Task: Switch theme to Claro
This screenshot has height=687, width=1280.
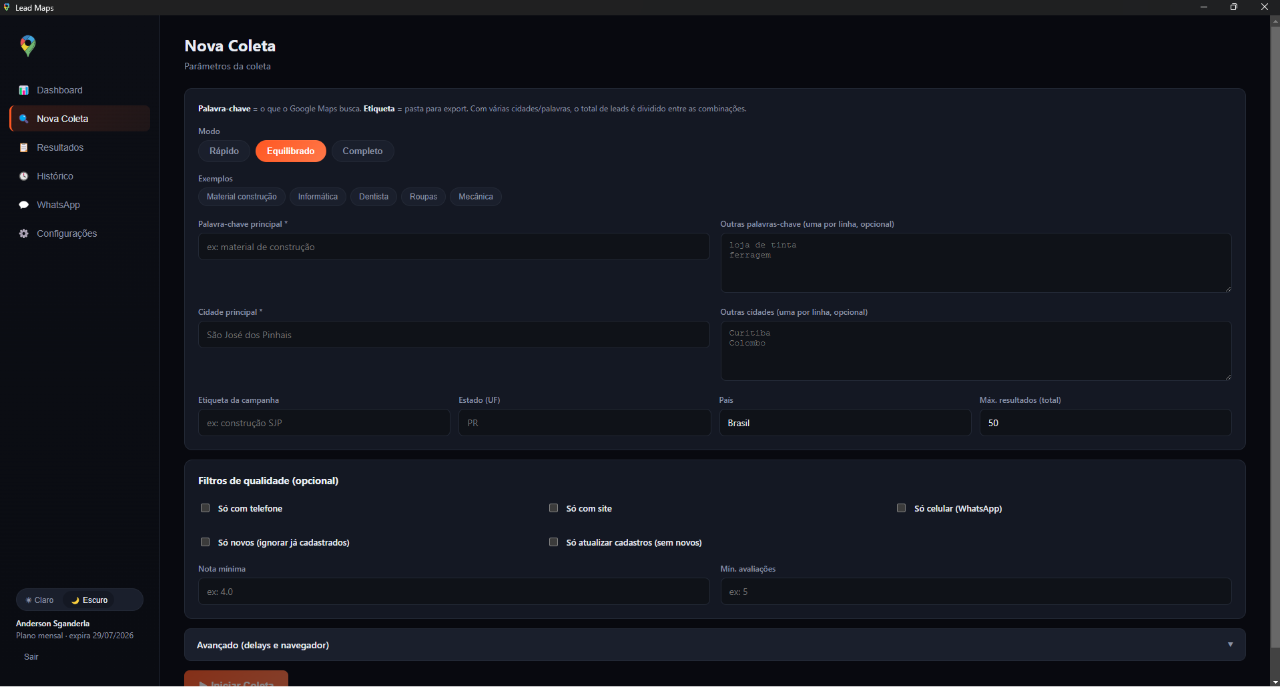Action: tap(40, 600)
